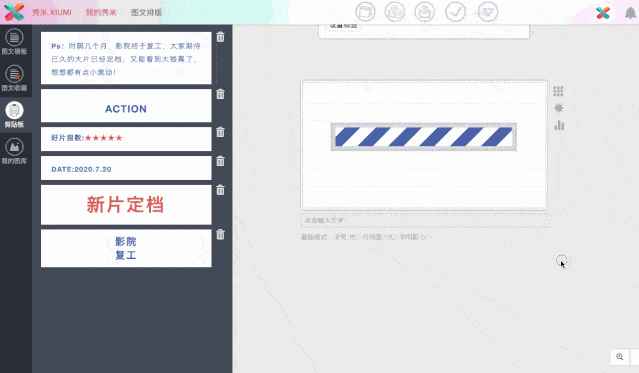The image size is (639, 373).
Task: Click the 基础格式 settings line
Action: tap(363, 237)
